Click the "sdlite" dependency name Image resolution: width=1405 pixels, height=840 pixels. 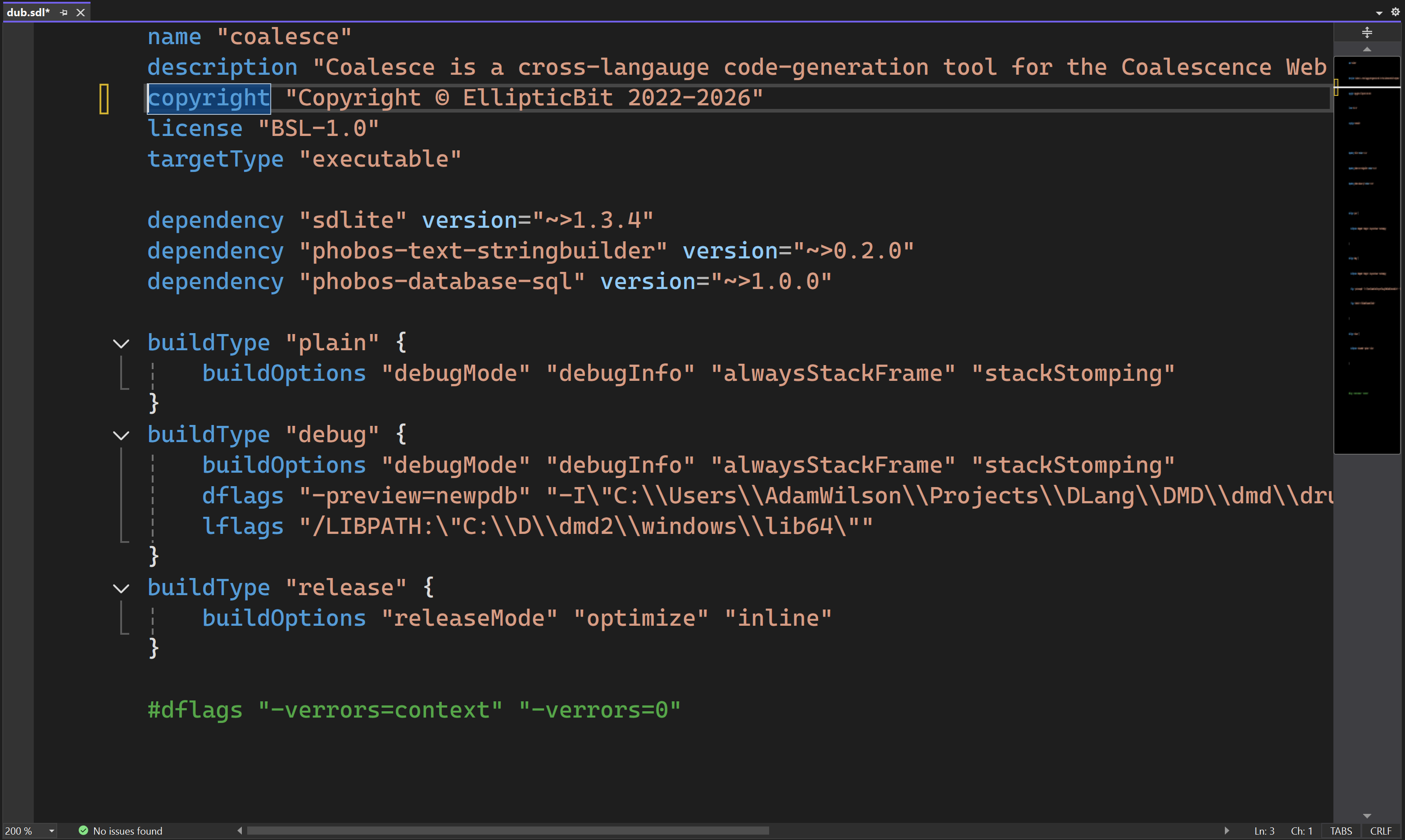click(353, 221)
